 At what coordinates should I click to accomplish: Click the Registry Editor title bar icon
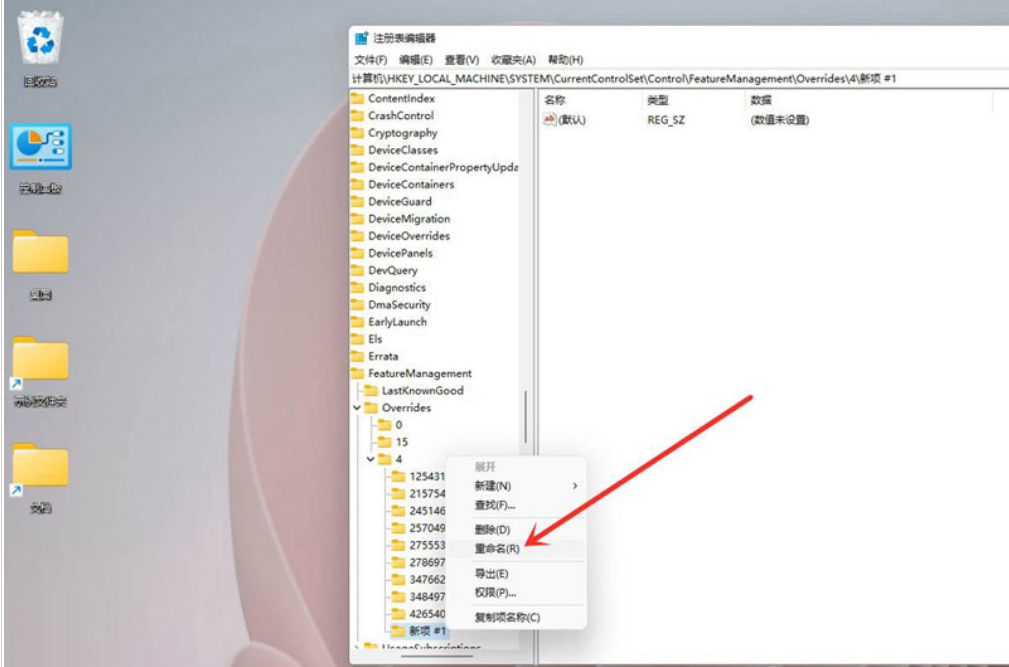point(361,38)
